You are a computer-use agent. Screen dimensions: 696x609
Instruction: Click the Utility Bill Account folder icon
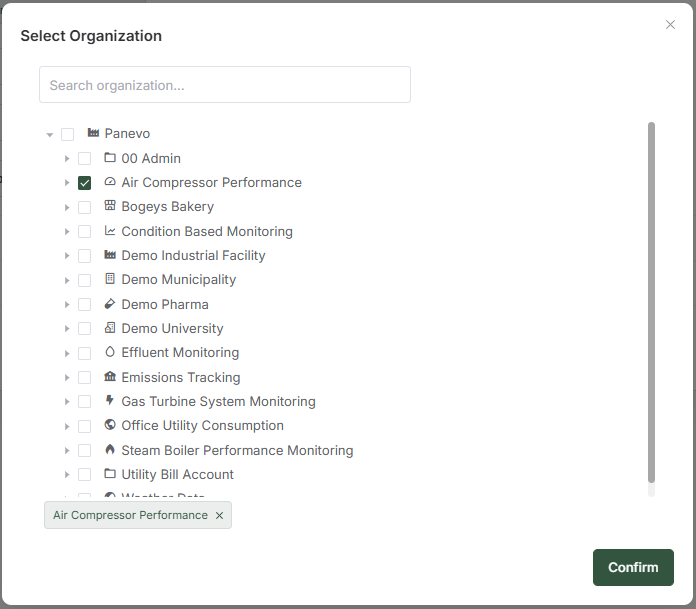110,473
